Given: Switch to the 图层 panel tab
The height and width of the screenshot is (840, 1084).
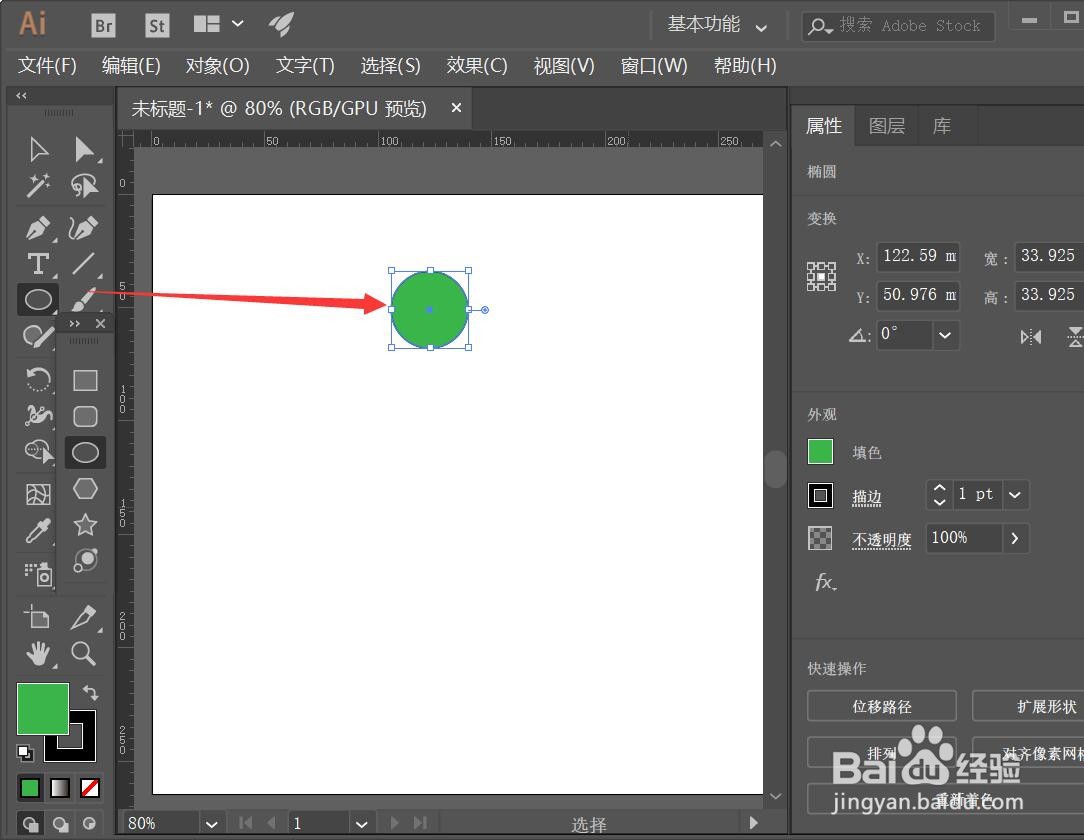Looking at the screenshot, I should tap(886, 126).
